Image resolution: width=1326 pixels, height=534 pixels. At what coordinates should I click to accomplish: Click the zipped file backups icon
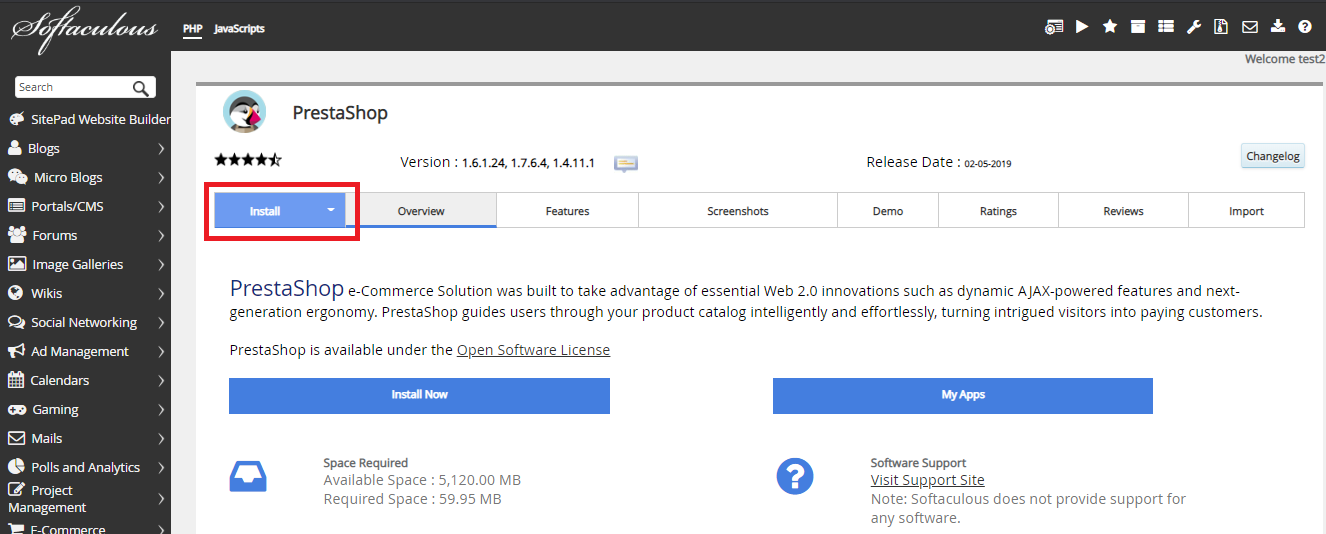tap(1221, 27)
